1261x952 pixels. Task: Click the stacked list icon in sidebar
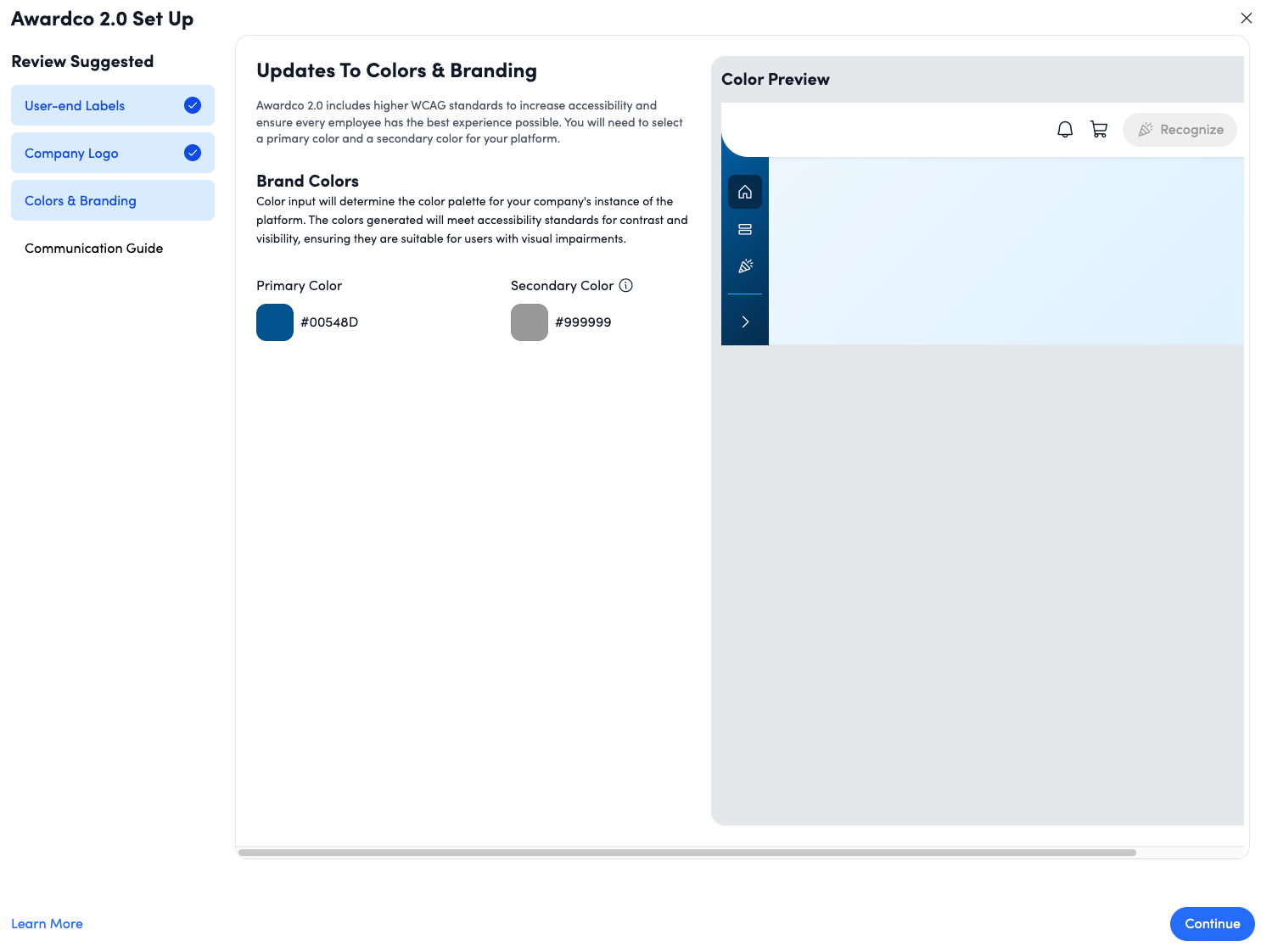[745, 229]
